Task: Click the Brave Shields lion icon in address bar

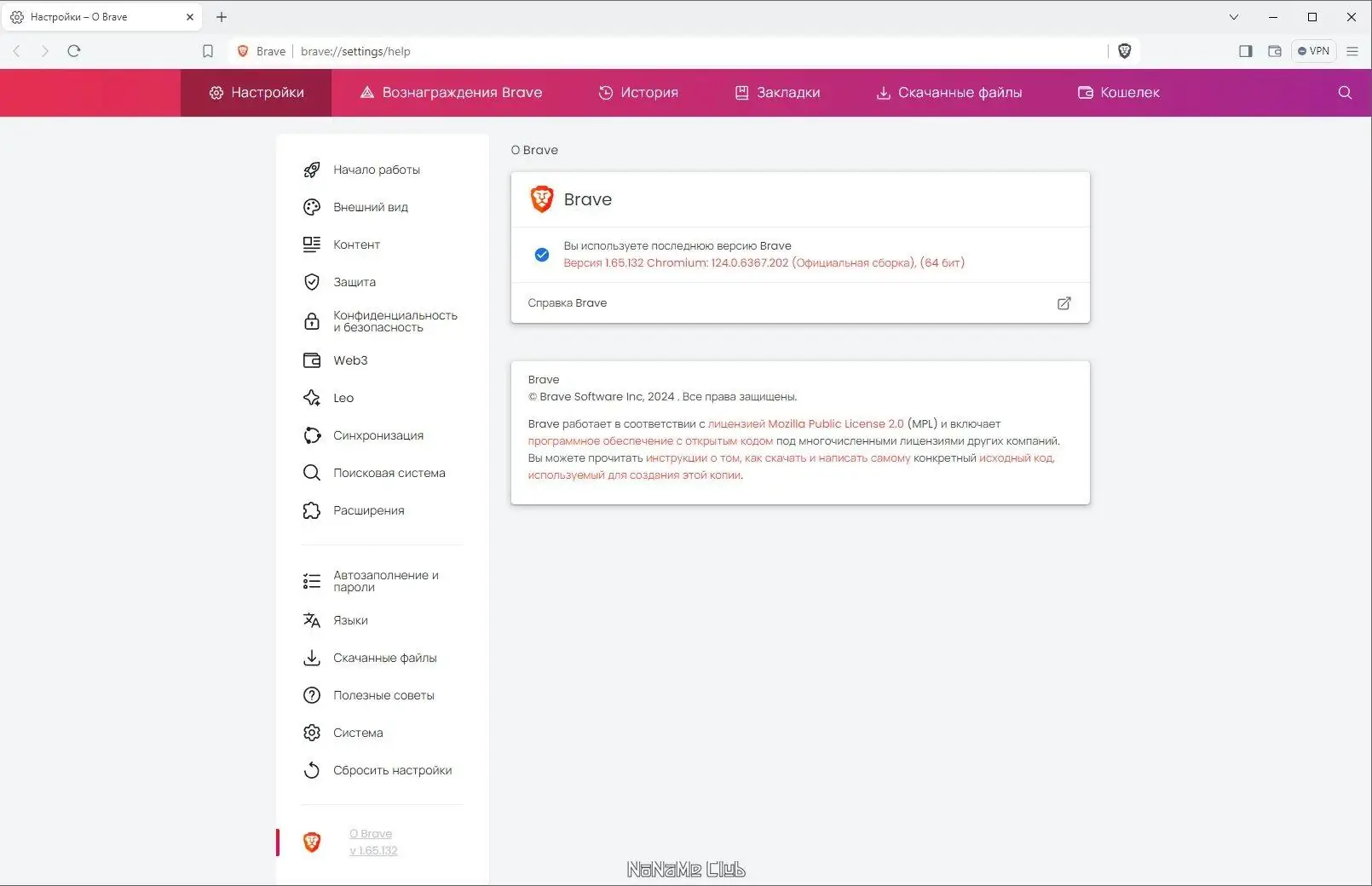Action: coord(1124,51)
